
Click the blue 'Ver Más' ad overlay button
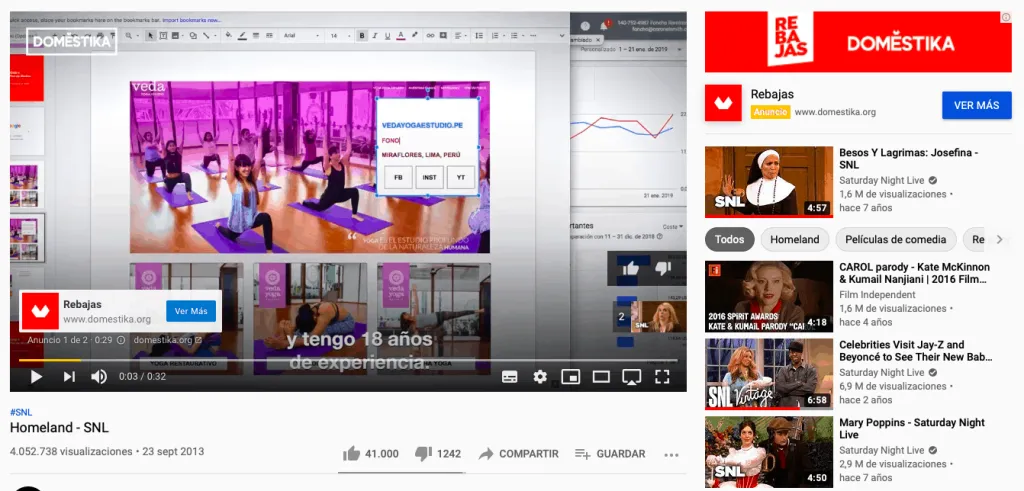pos(191,311)
